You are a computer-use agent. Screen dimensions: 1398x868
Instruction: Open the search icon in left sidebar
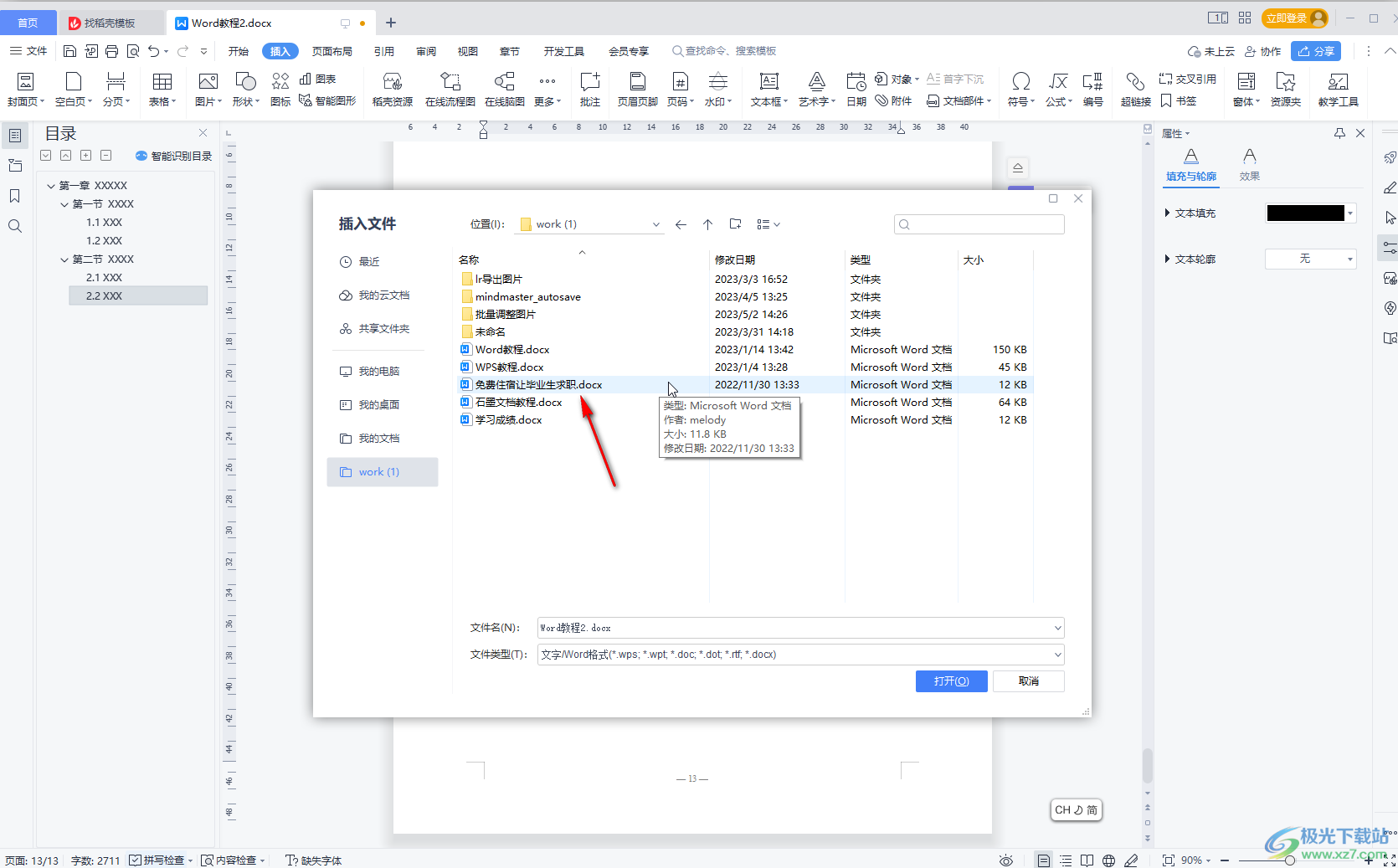pos(14,226)
